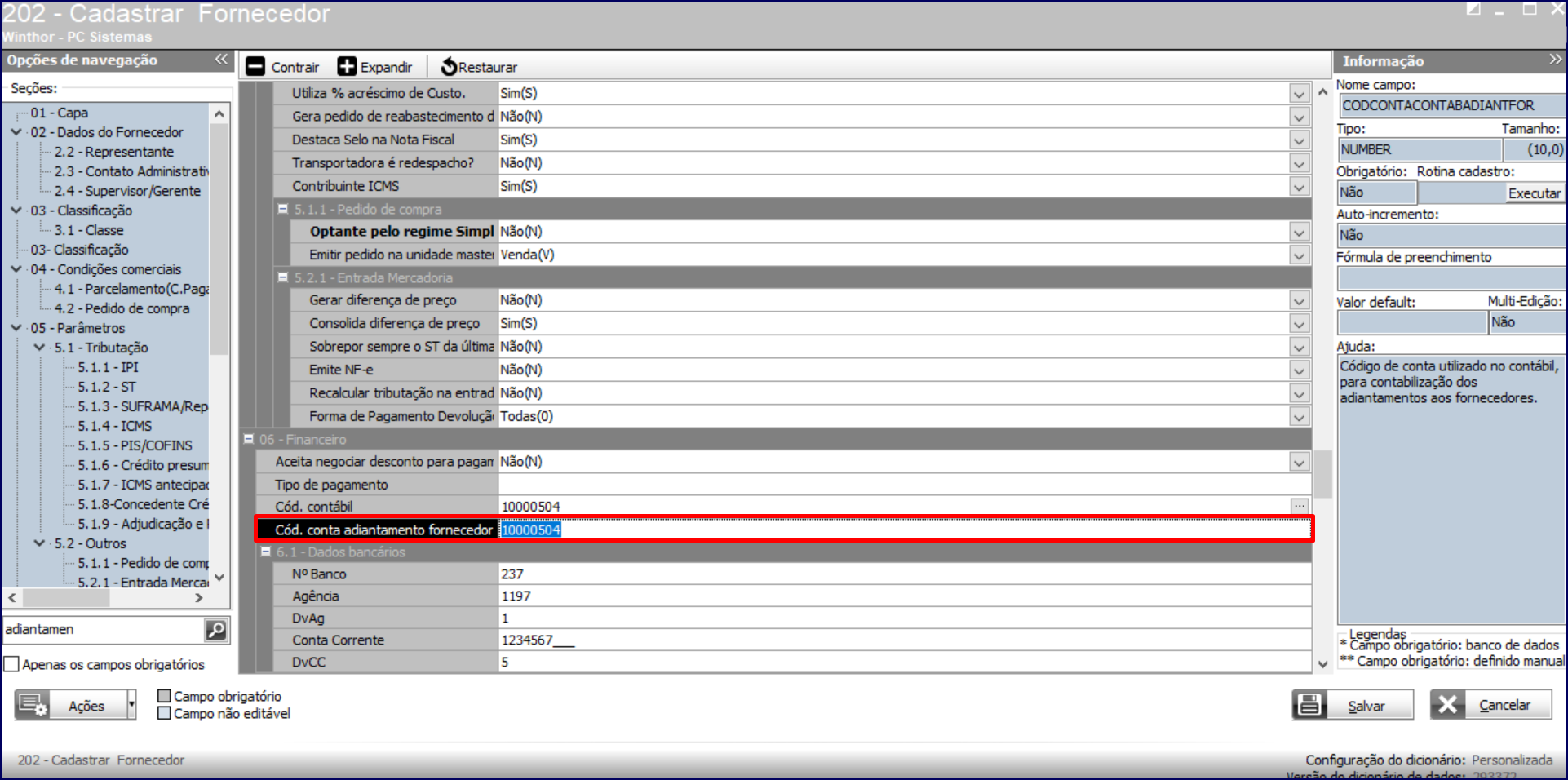Click the Nome campo CODCONTACONTABADIANTFOR field
Viewport: 1568px width, 780px height.
pos(1452,106)
